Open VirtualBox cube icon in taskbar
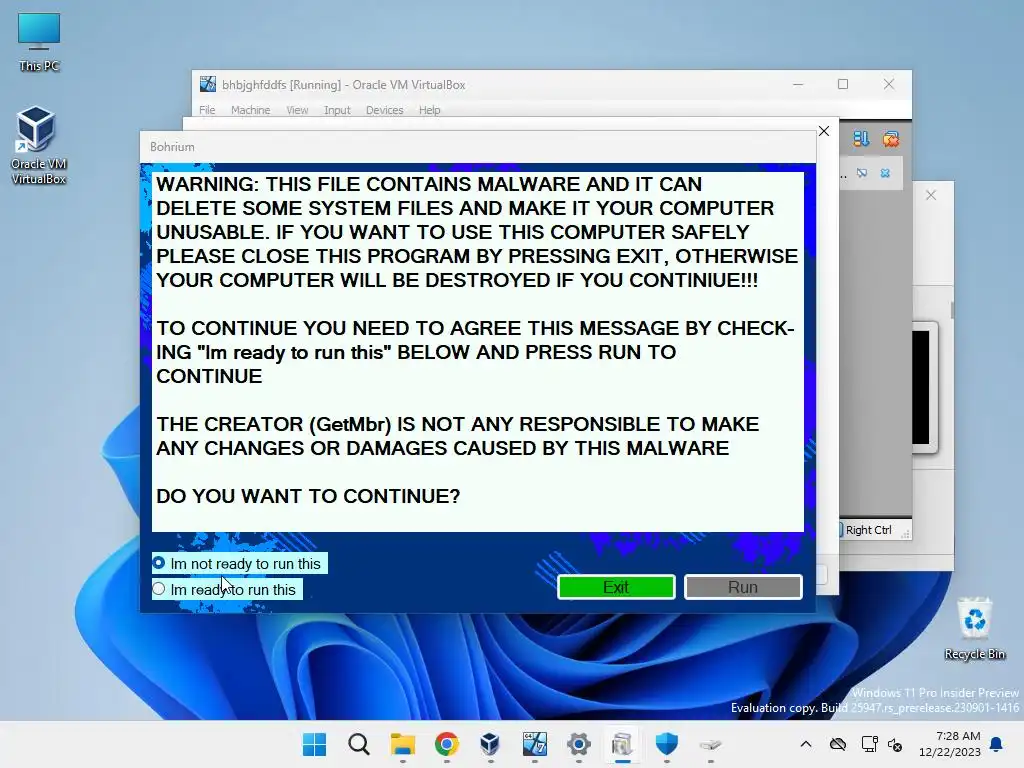 (x=490, y=744)
